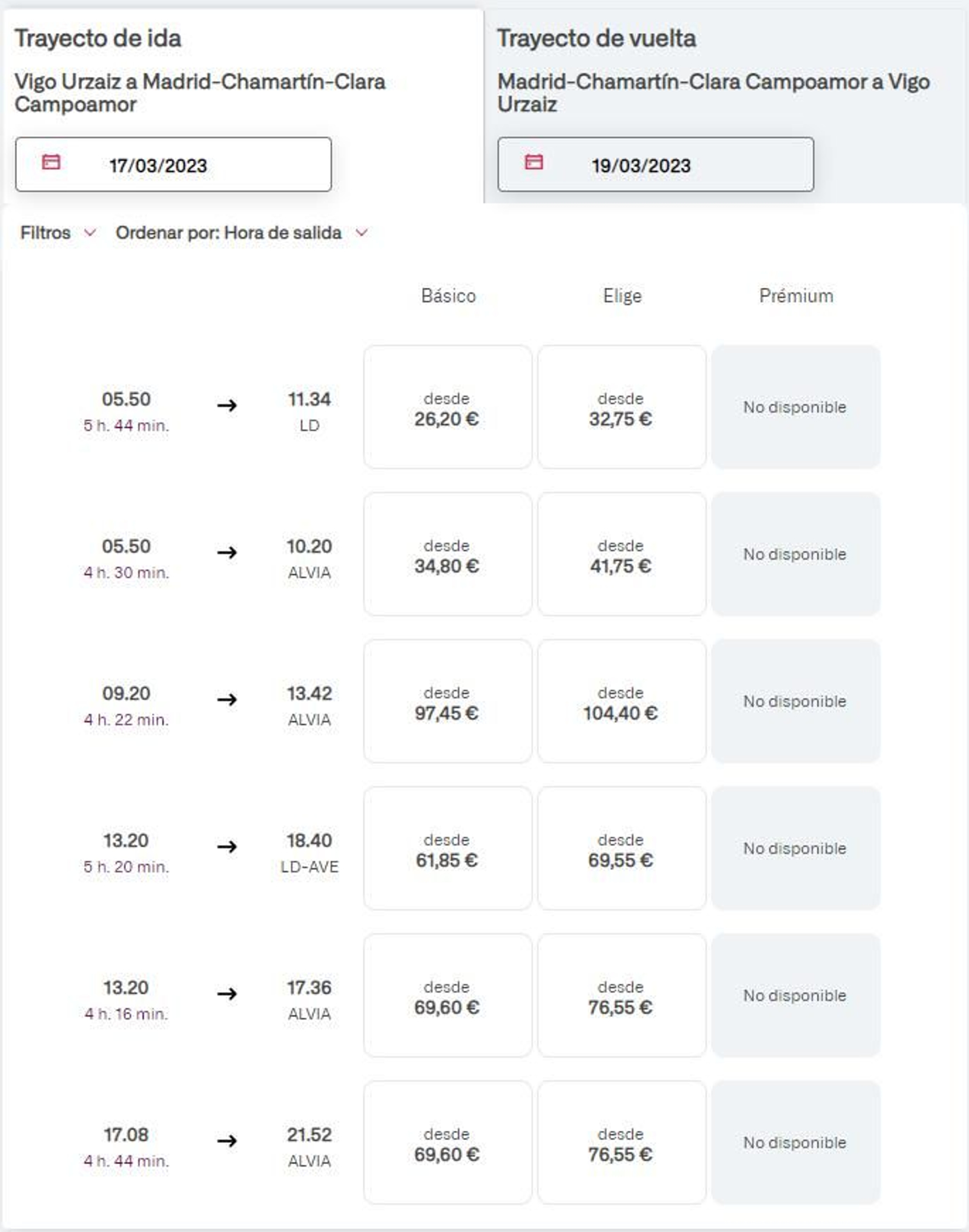
Task: Open the return date field 19/03/2023
Action: pyautogui.click(x=655, y=165)
